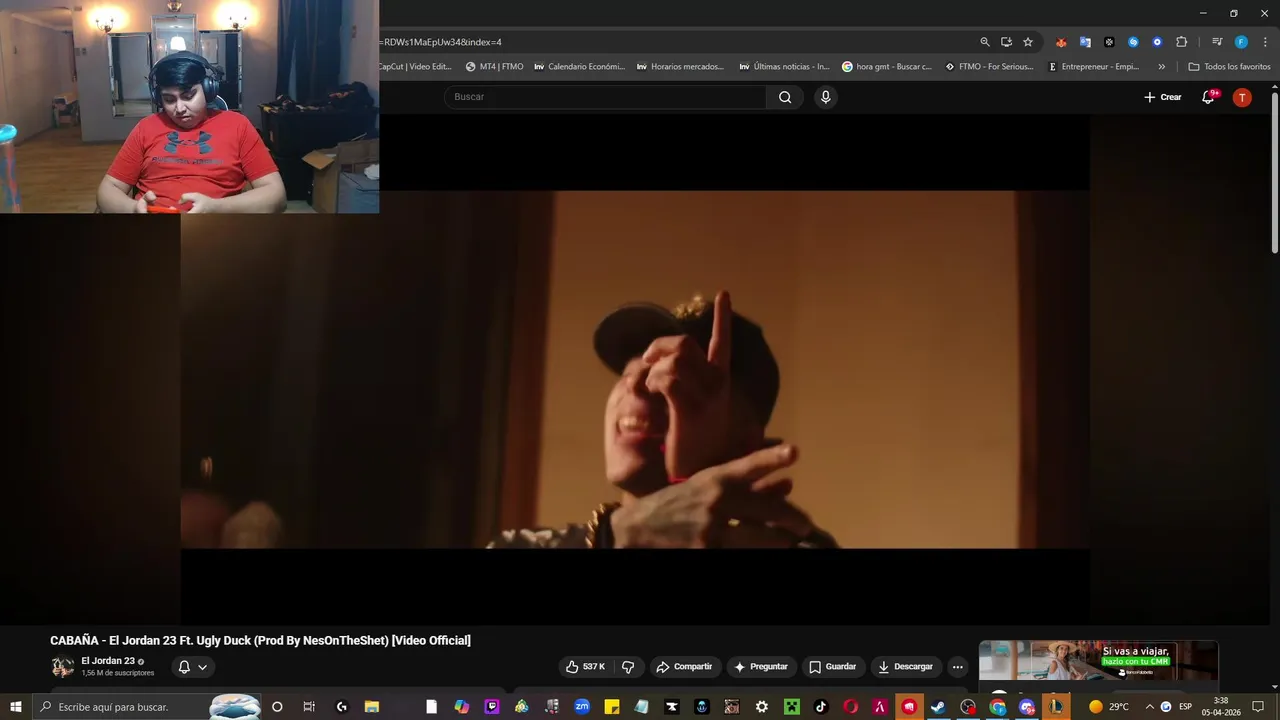Screen dimensions: 1280x720
Task: Open the FTMO - For Serious bookmark
Action: pos(989,67)
